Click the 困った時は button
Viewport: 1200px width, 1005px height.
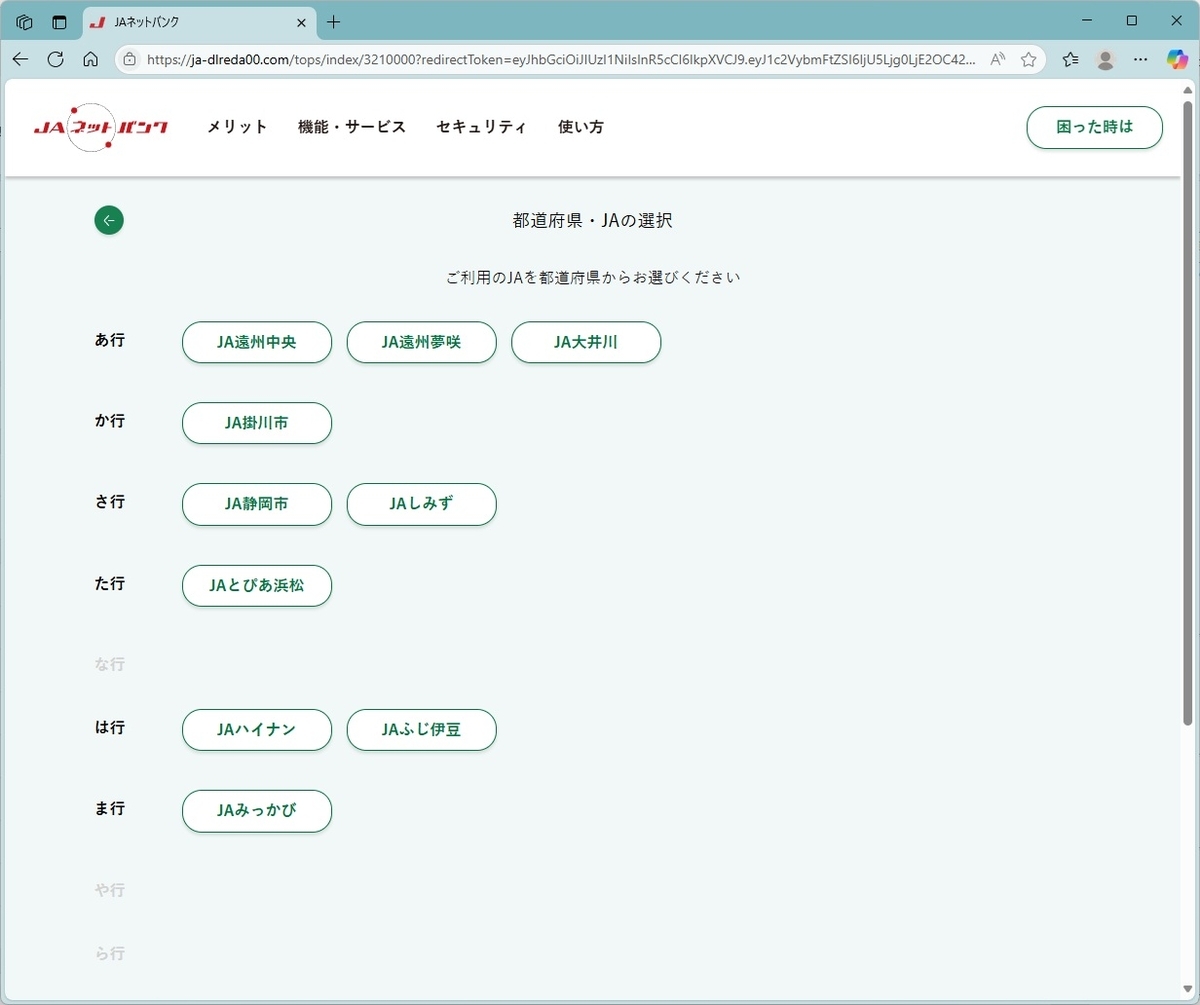[x=1095, y=127]
